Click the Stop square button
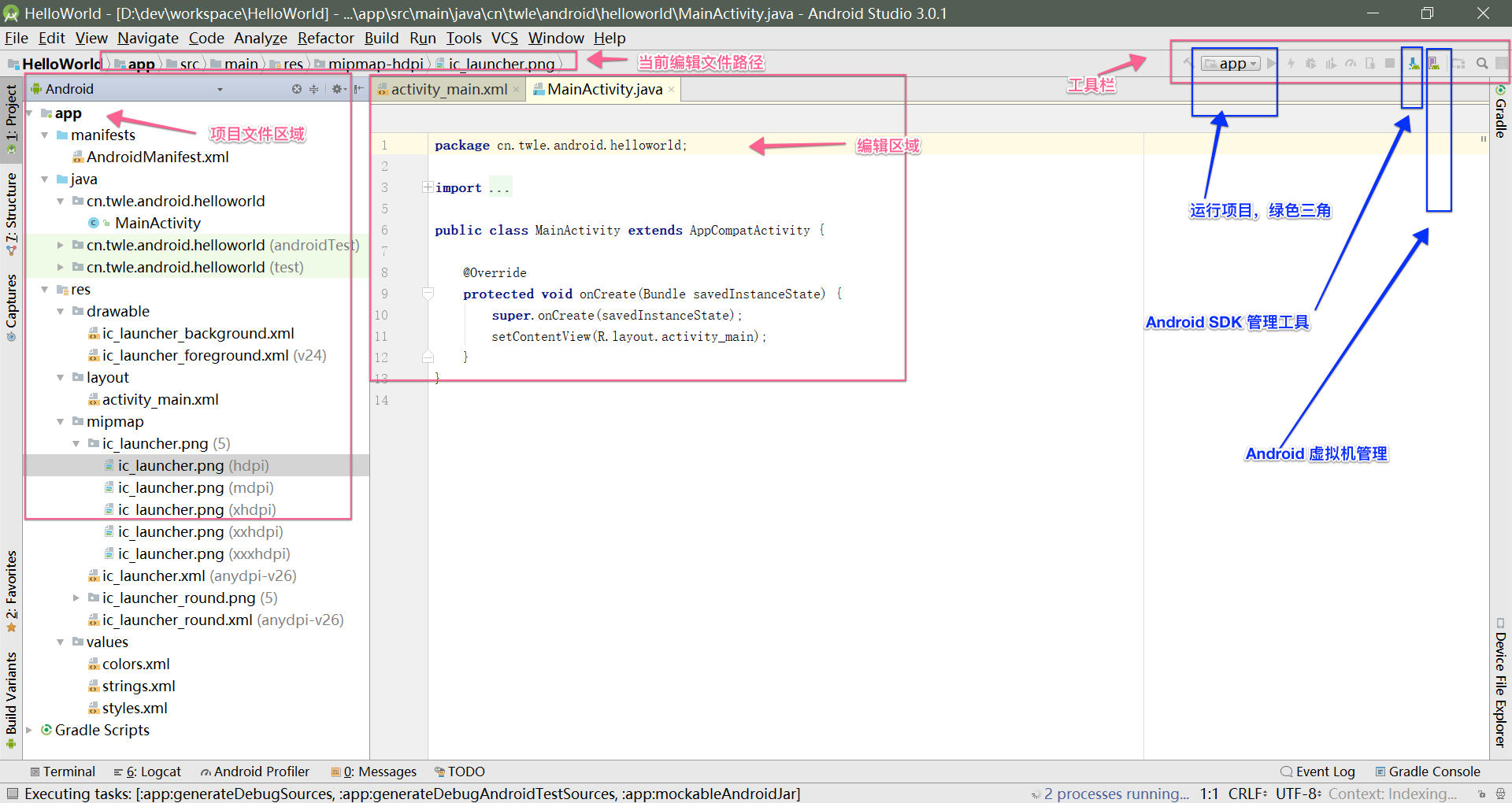 point(1390,63)
